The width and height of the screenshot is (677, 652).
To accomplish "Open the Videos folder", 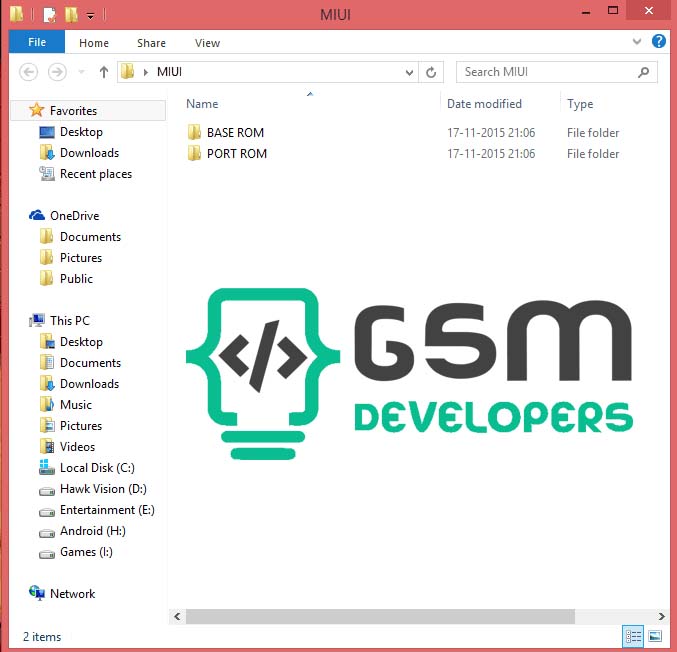I will pyautogui.click(x=77, y=446).
